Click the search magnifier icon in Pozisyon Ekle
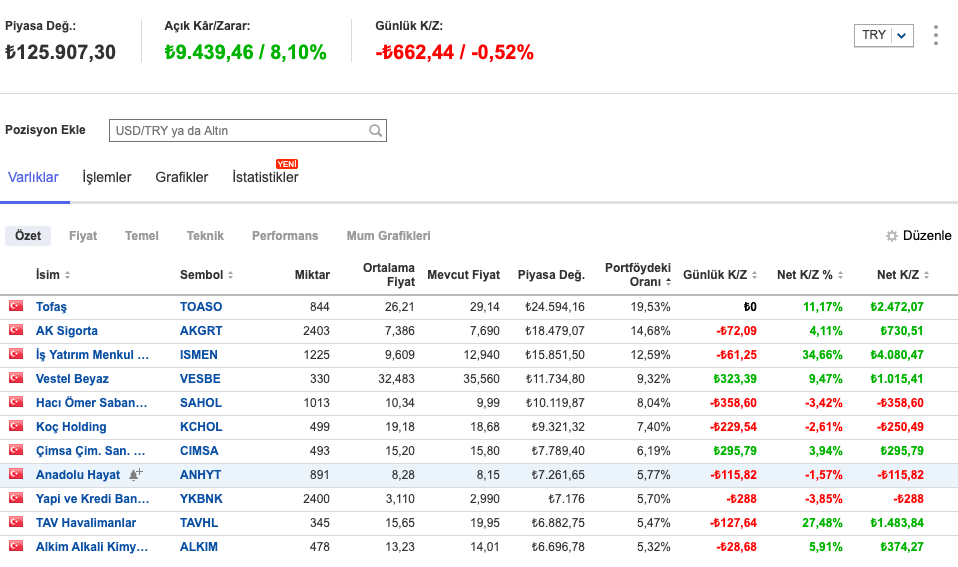The height and width of the screenshot is (567, 958). (375, 131)
